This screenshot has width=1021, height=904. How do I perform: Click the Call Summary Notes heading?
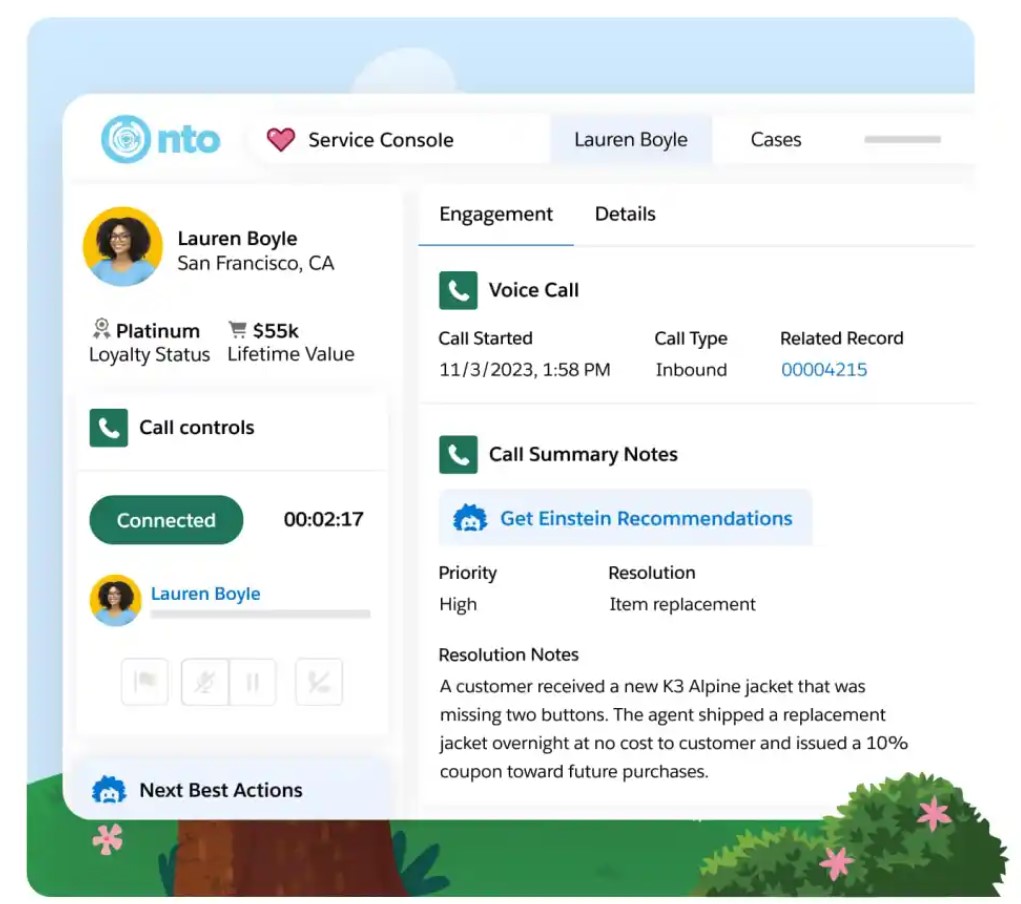pyautogui.click(x=583, y=455)
